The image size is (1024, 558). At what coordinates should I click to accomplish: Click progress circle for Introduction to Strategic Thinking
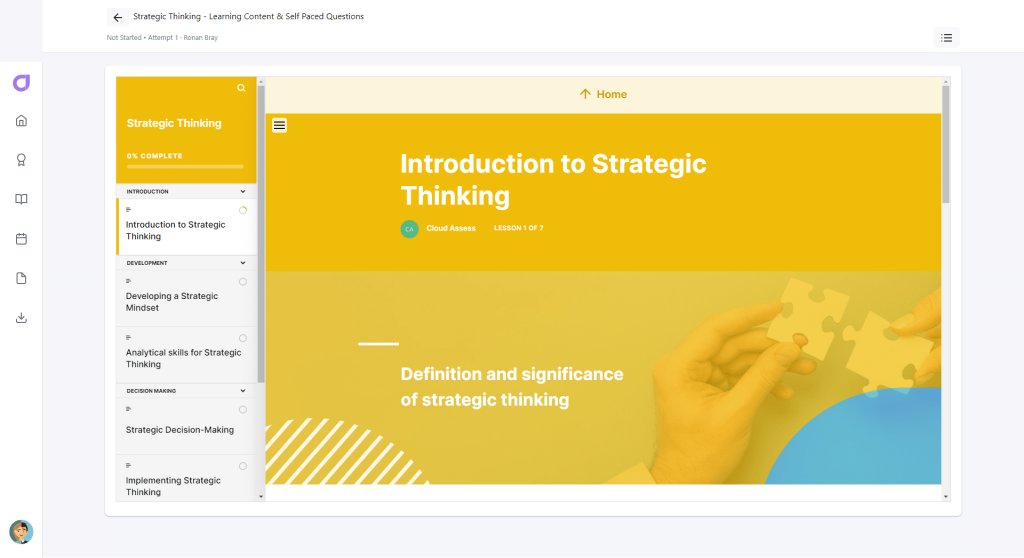tap(243, 210)
